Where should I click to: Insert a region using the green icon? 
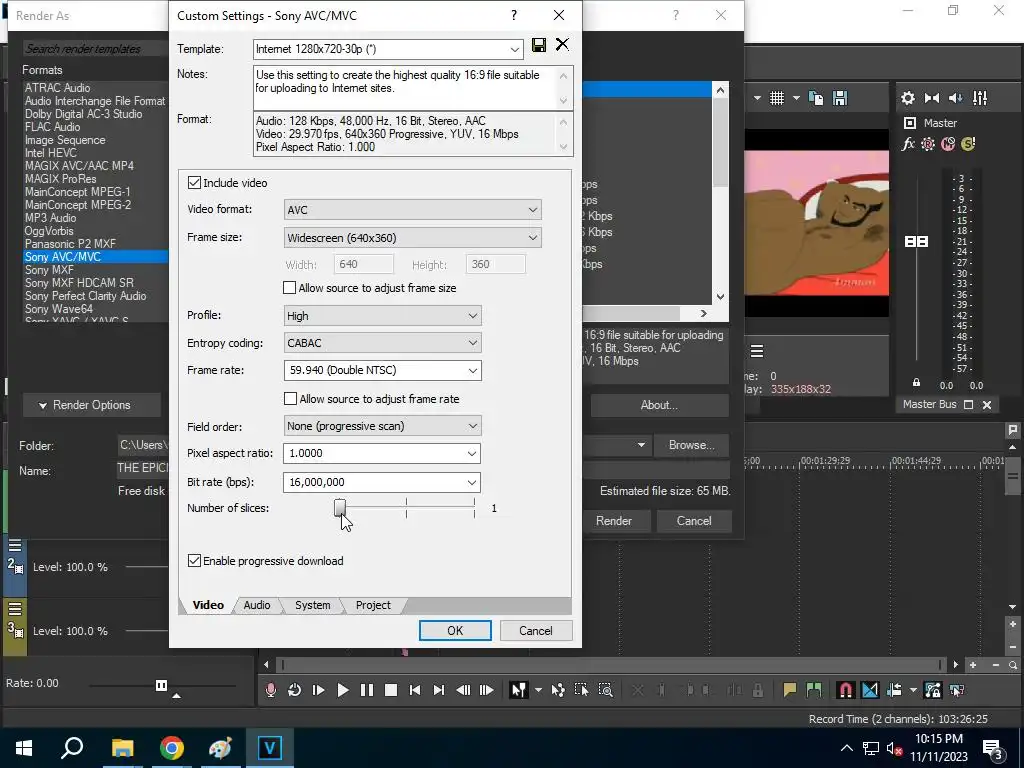pos(814,690)
